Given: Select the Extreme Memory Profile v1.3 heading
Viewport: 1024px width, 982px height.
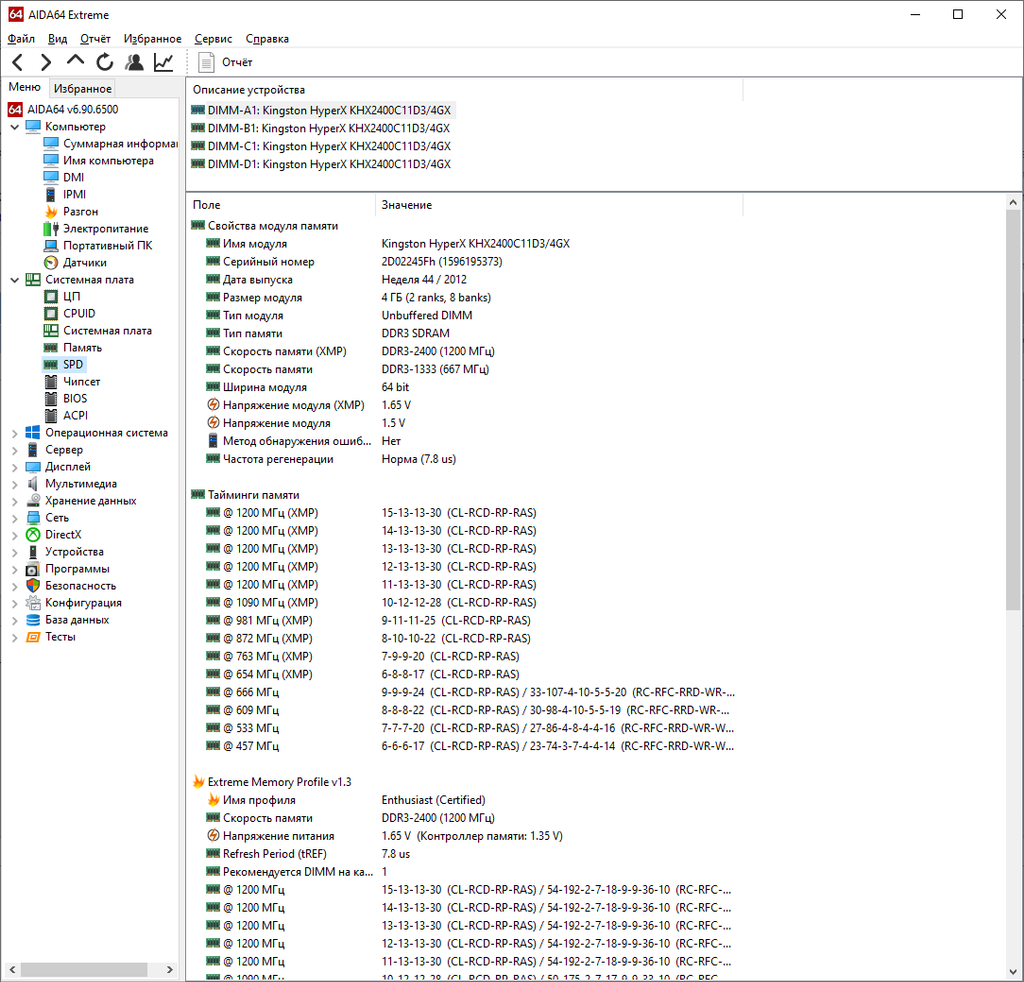Looking at the screenshot, I should point(272,782).
